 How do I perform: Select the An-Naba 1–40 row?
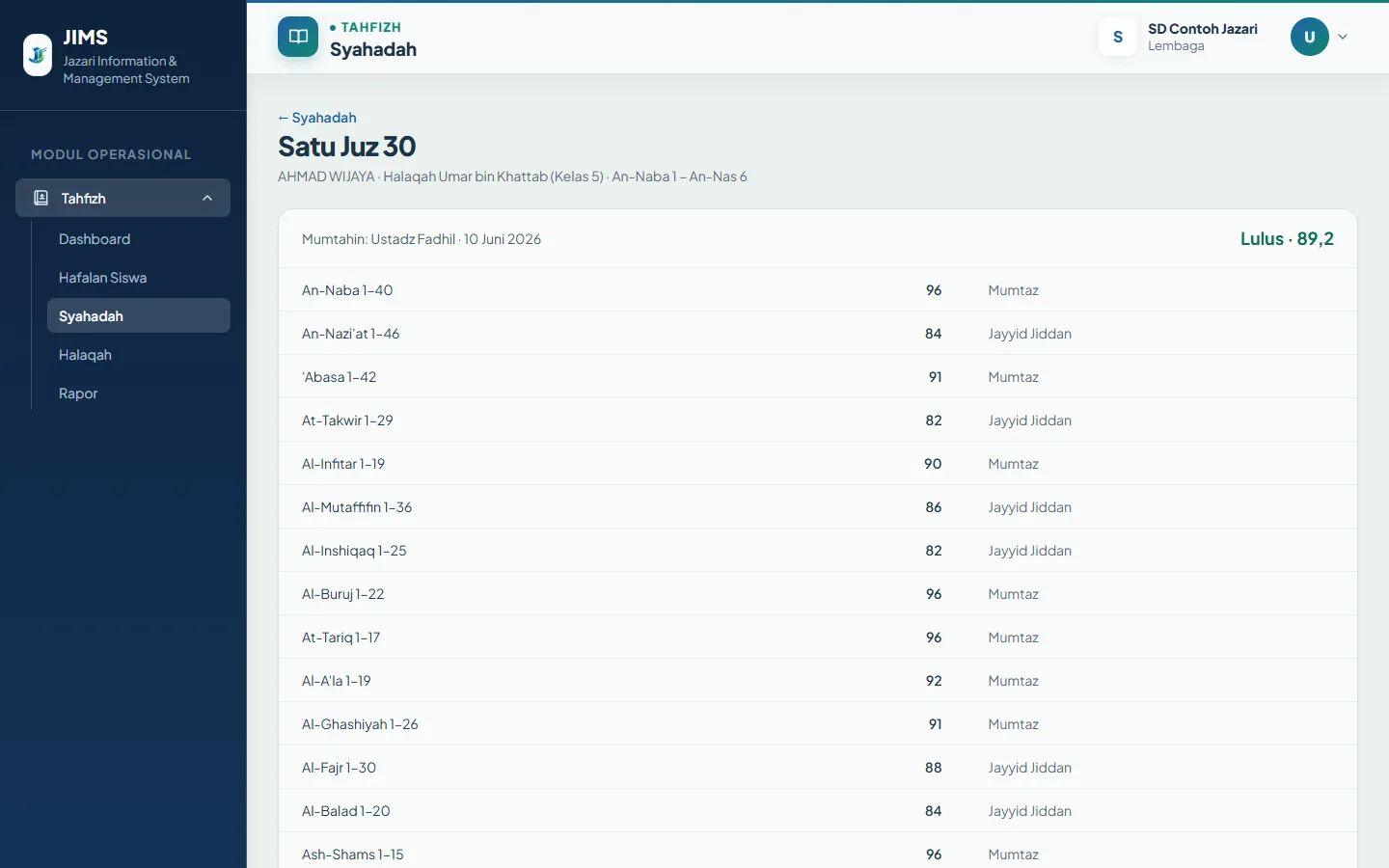[818, 290]
